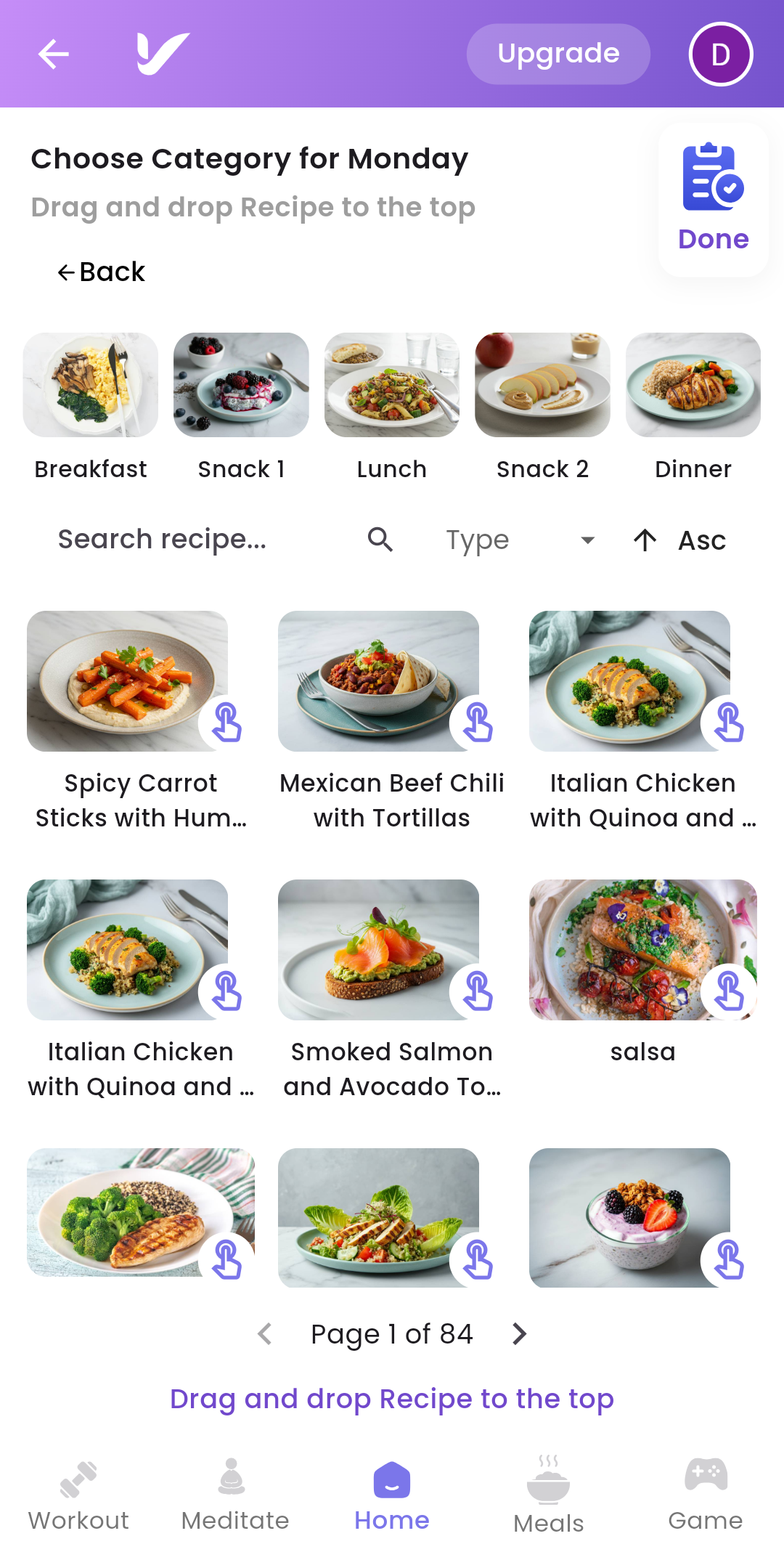Viewport: 784px width, 1544px height.
Task: Tap the back arrow in the header
Action: click(x=53, y=54)
